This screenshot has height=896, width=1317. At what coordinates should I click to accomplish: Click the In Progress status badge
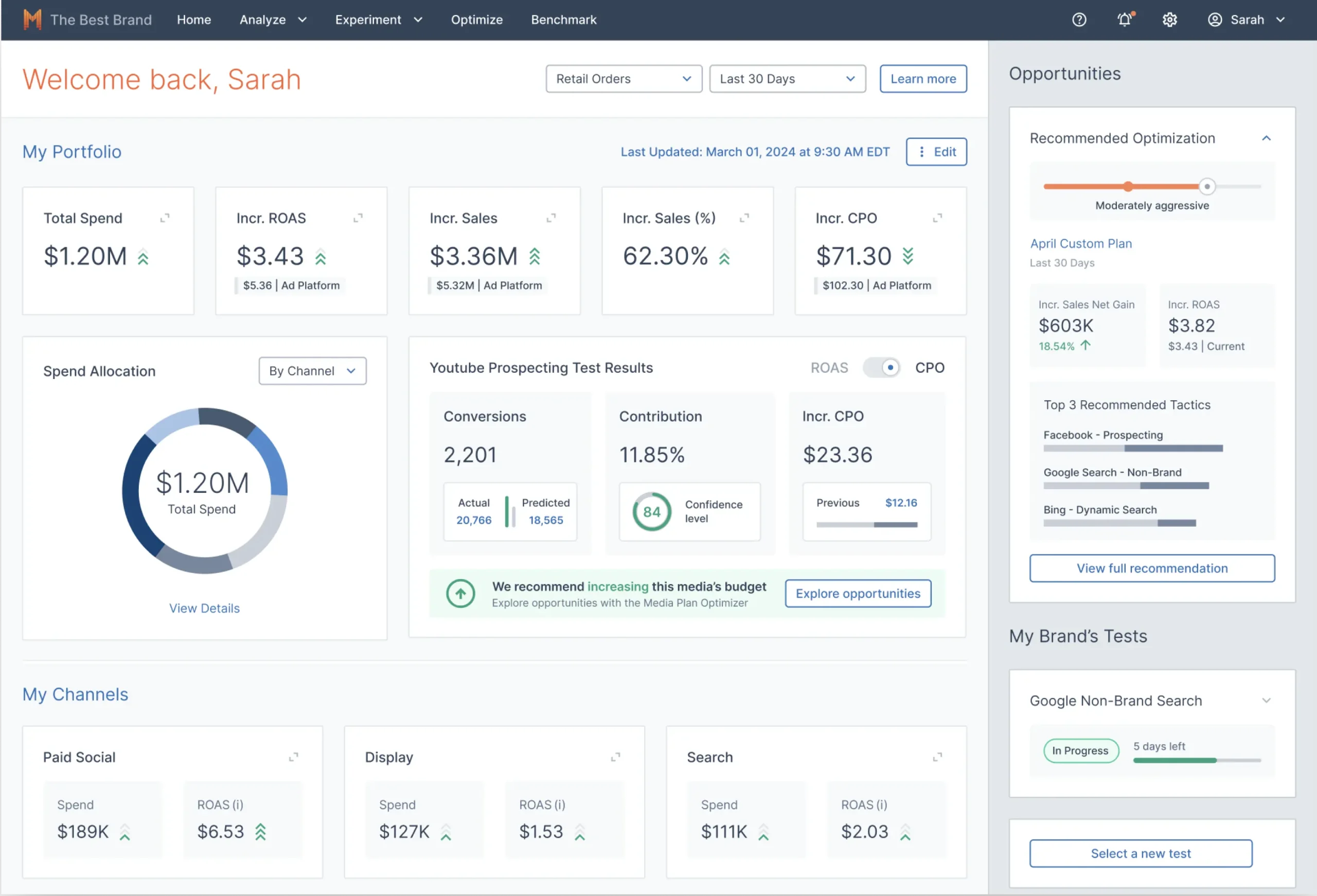click(x=1081, y=750)
